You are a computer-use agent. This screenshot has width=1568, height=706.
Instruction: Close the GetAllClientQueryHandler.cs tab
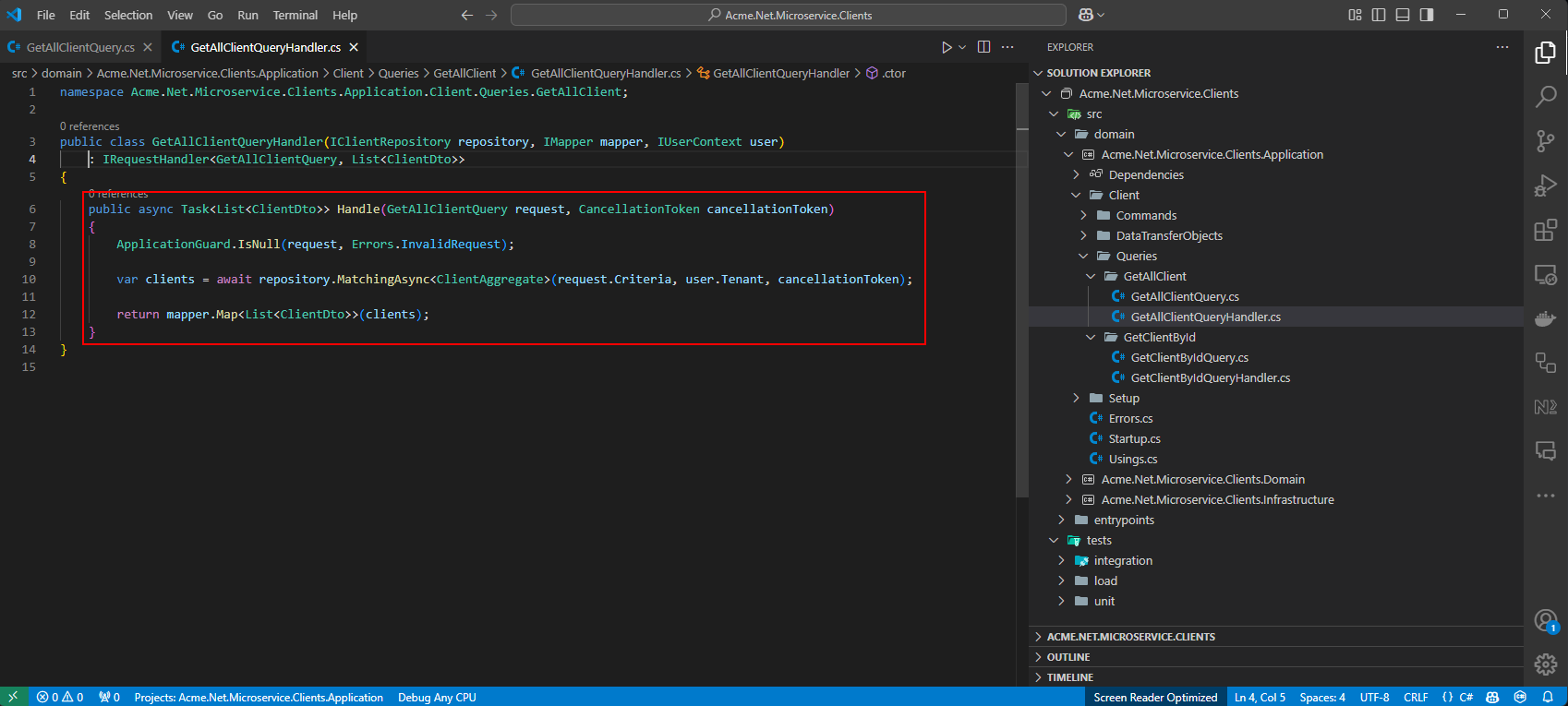click(x=354, y=47)
